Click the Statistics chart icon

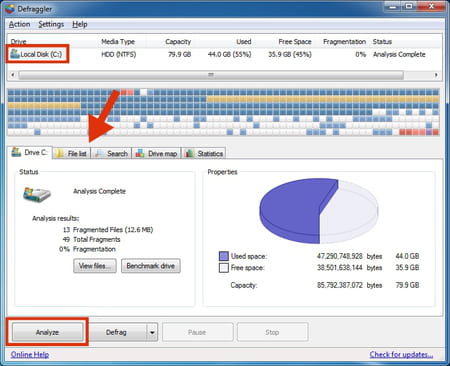click(x=189, y=153)
